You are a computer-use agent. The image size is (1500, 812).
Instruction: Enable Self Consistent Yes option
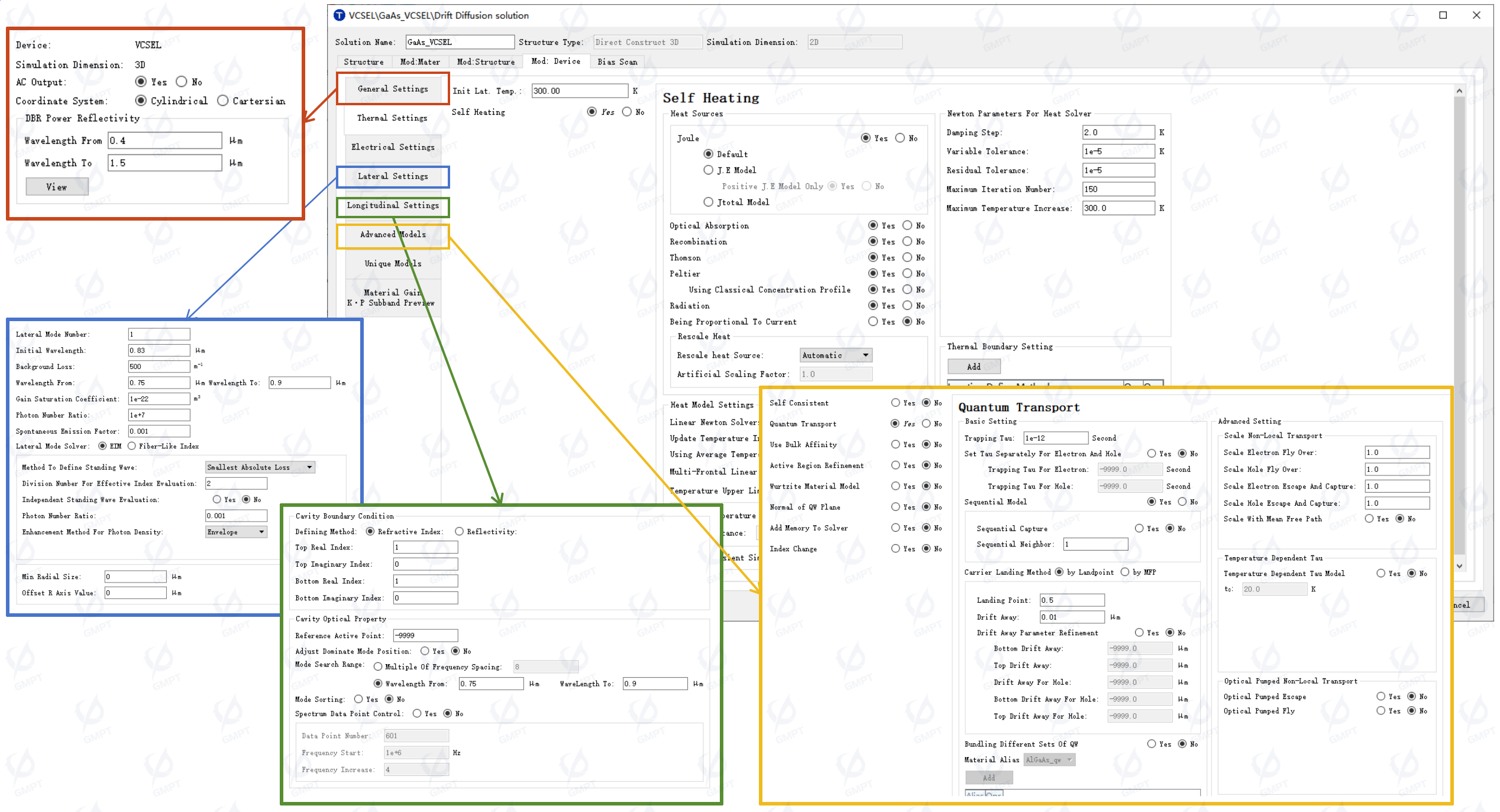[x=896, y=403]
